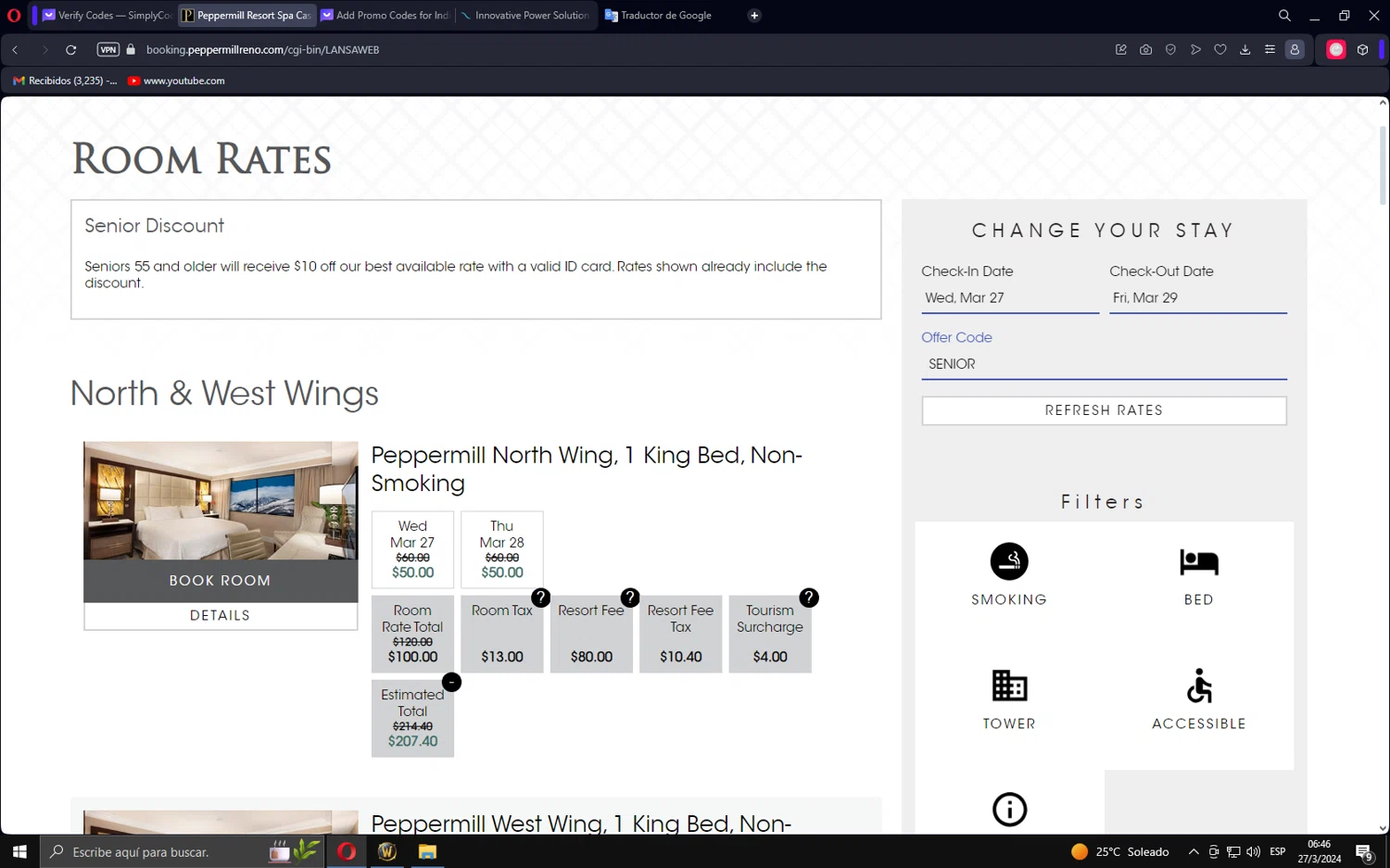Open the Opera main menu
Image resolution: width=1390 pixels, height=868 pixels.
point(14,16)
